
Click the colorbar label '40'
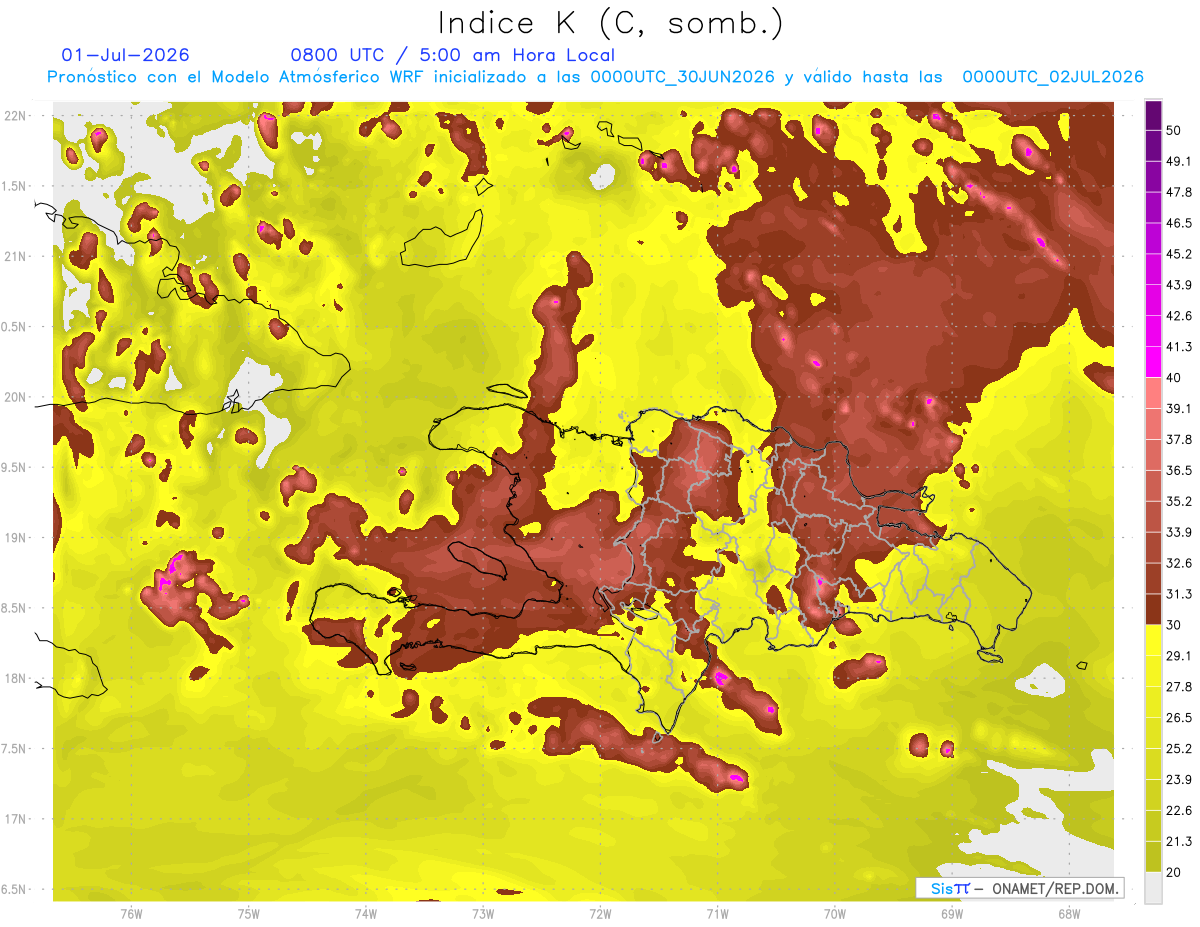(x=1174, y=378)
